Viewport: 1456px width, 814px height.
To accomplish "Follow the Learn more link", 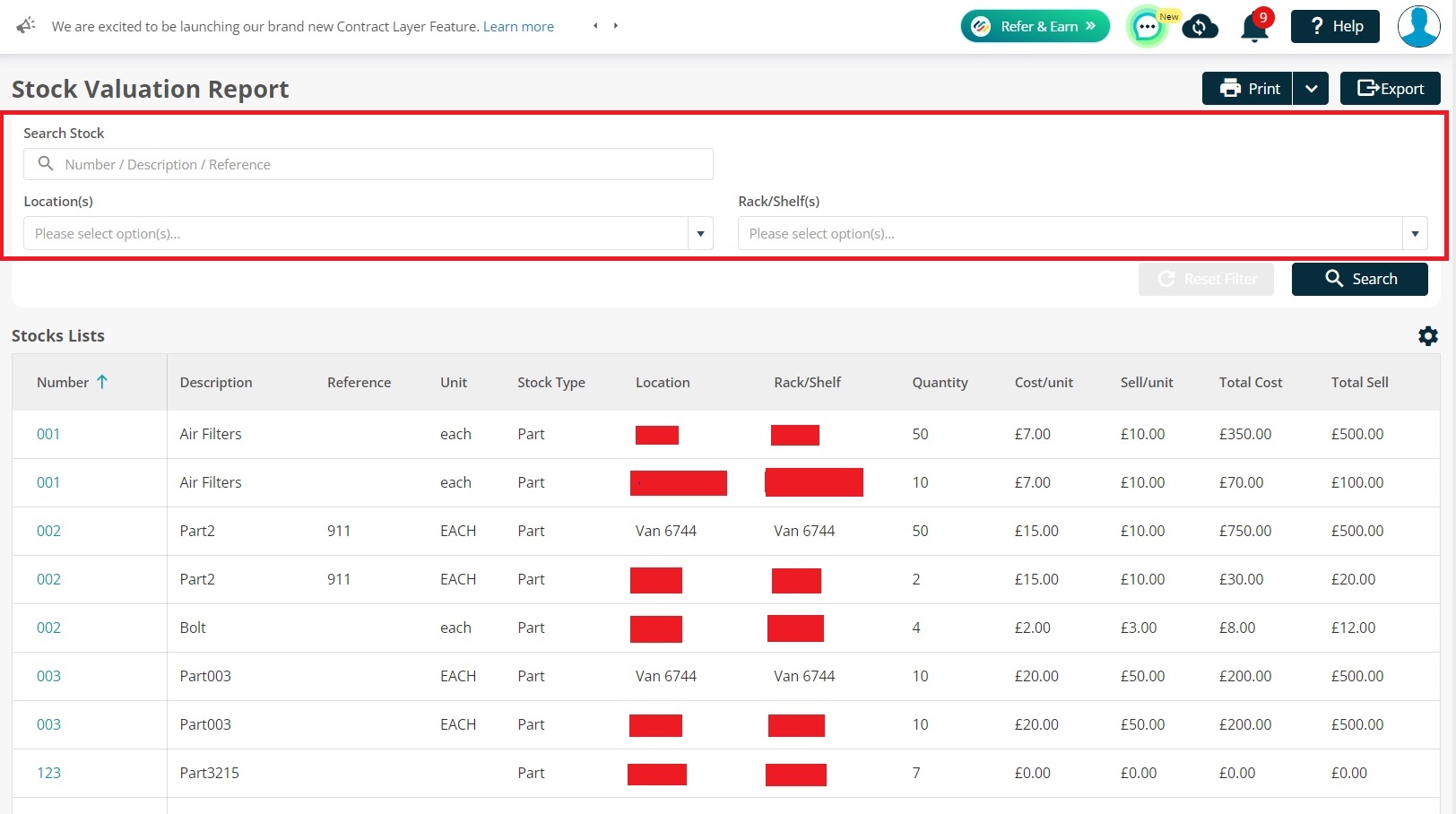I will point(518,27).
